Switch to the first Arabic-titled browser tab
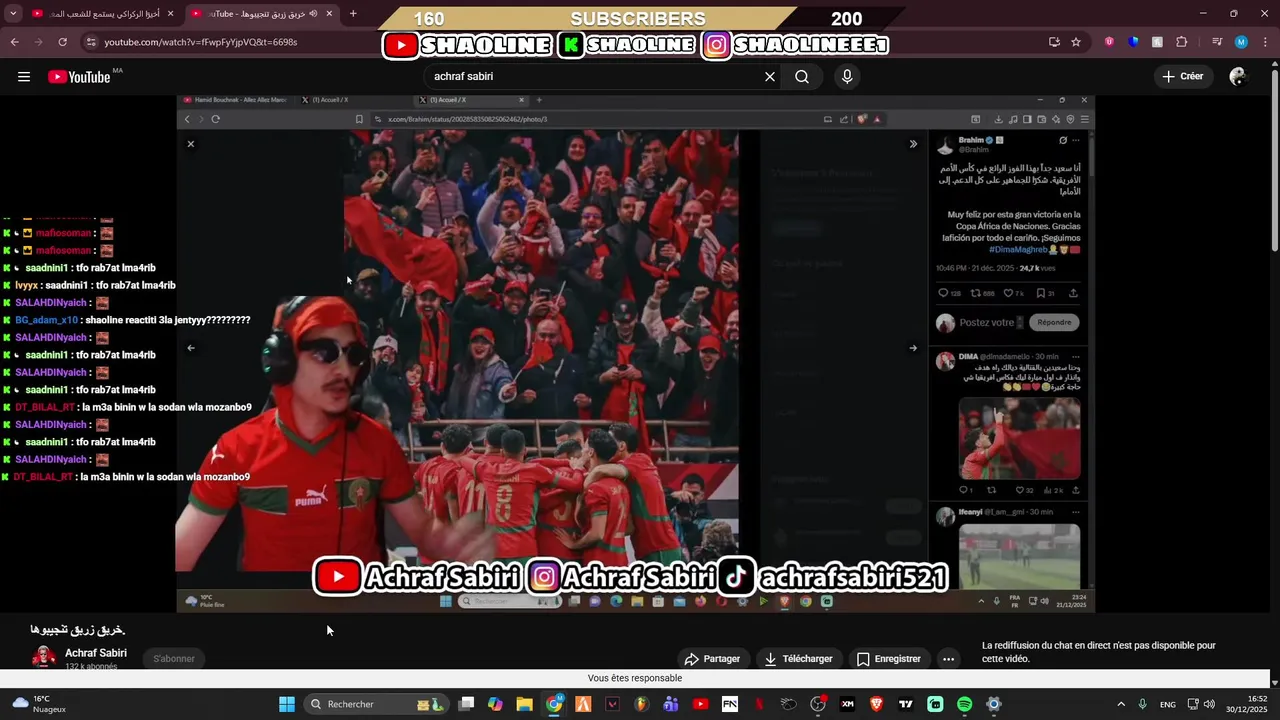The height and width of the screenshot is (720, 1280). tap(103, 14)
